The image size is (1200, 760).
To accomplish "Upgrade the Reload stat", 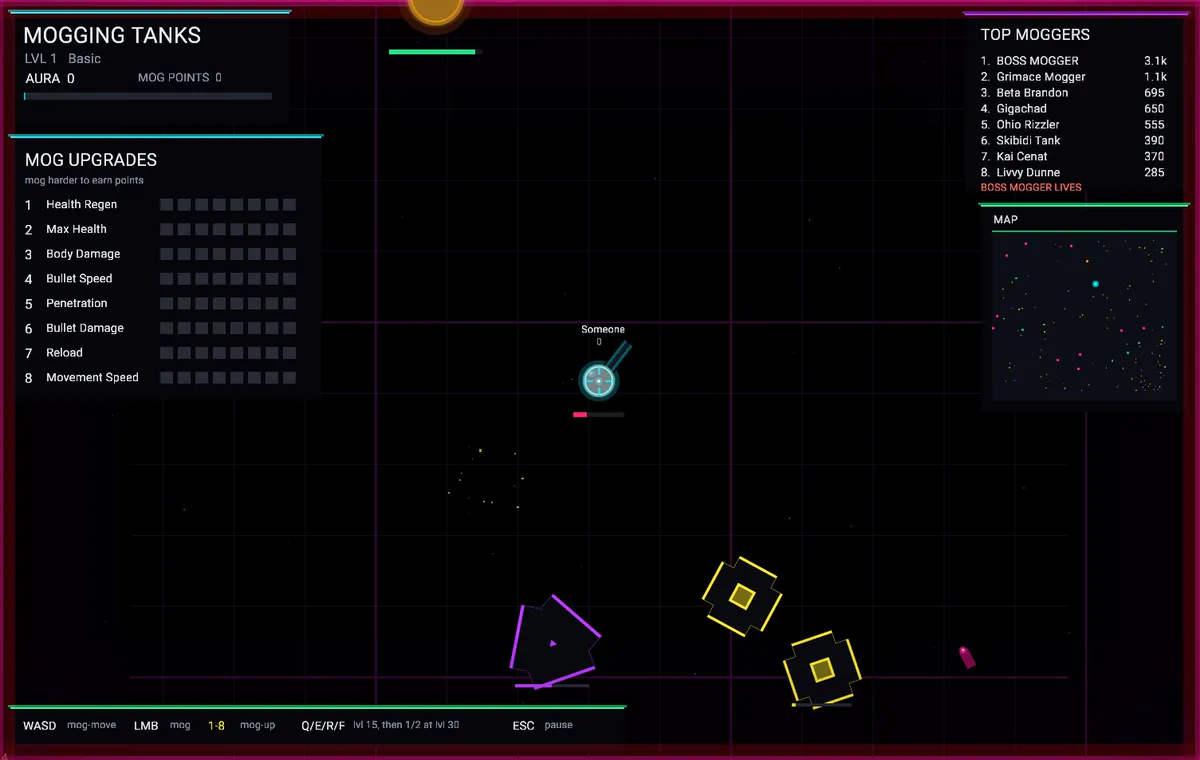I will (x=160, y=352).
